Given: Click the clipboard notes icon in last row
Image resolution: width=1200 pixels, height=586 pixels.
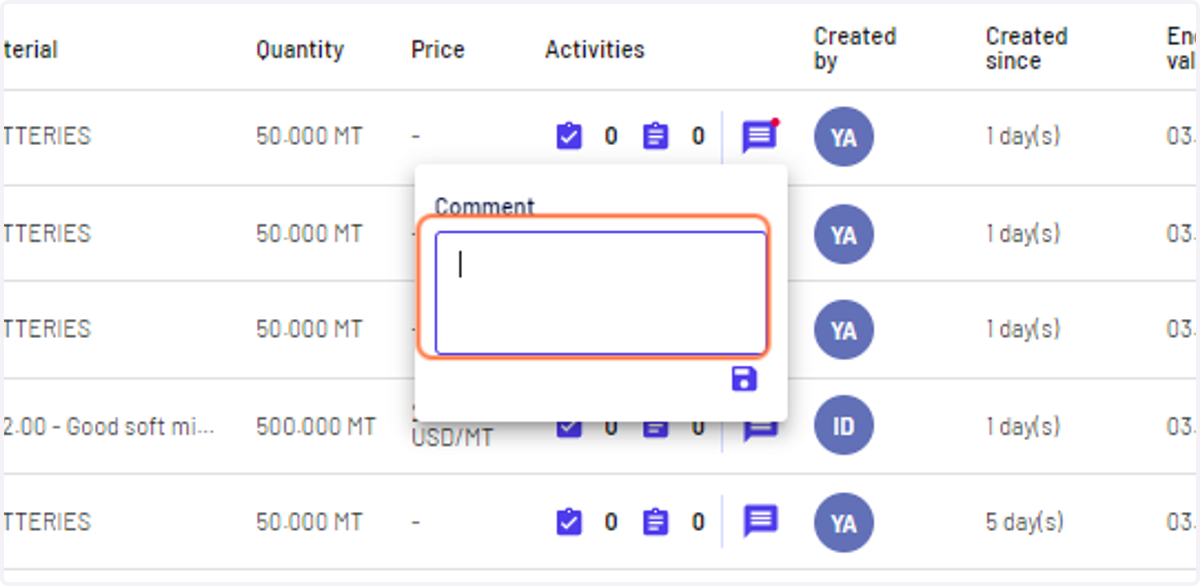Looking at the screenshot, I should [655, 522].
